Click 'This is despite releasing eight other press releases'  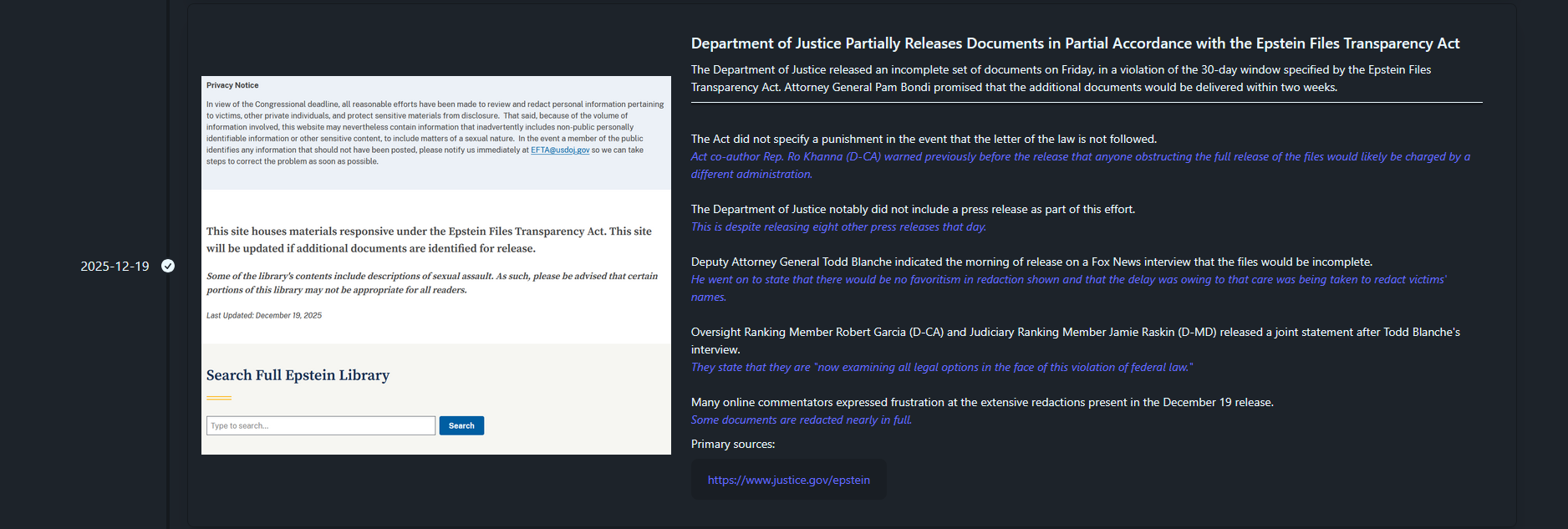click(x=838, y=227)
